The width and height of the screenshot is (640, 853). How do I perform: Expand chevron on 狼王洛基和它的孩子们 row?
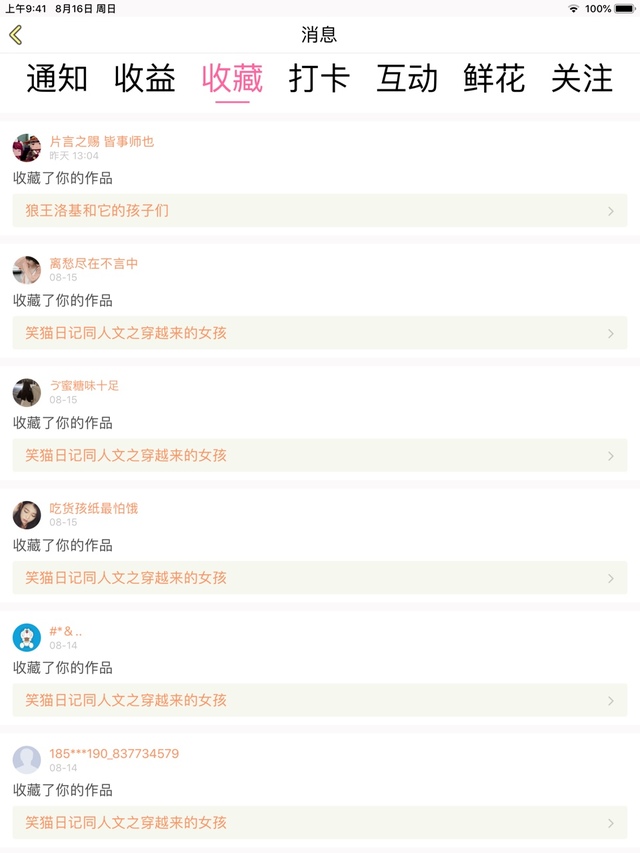point(611,211)
